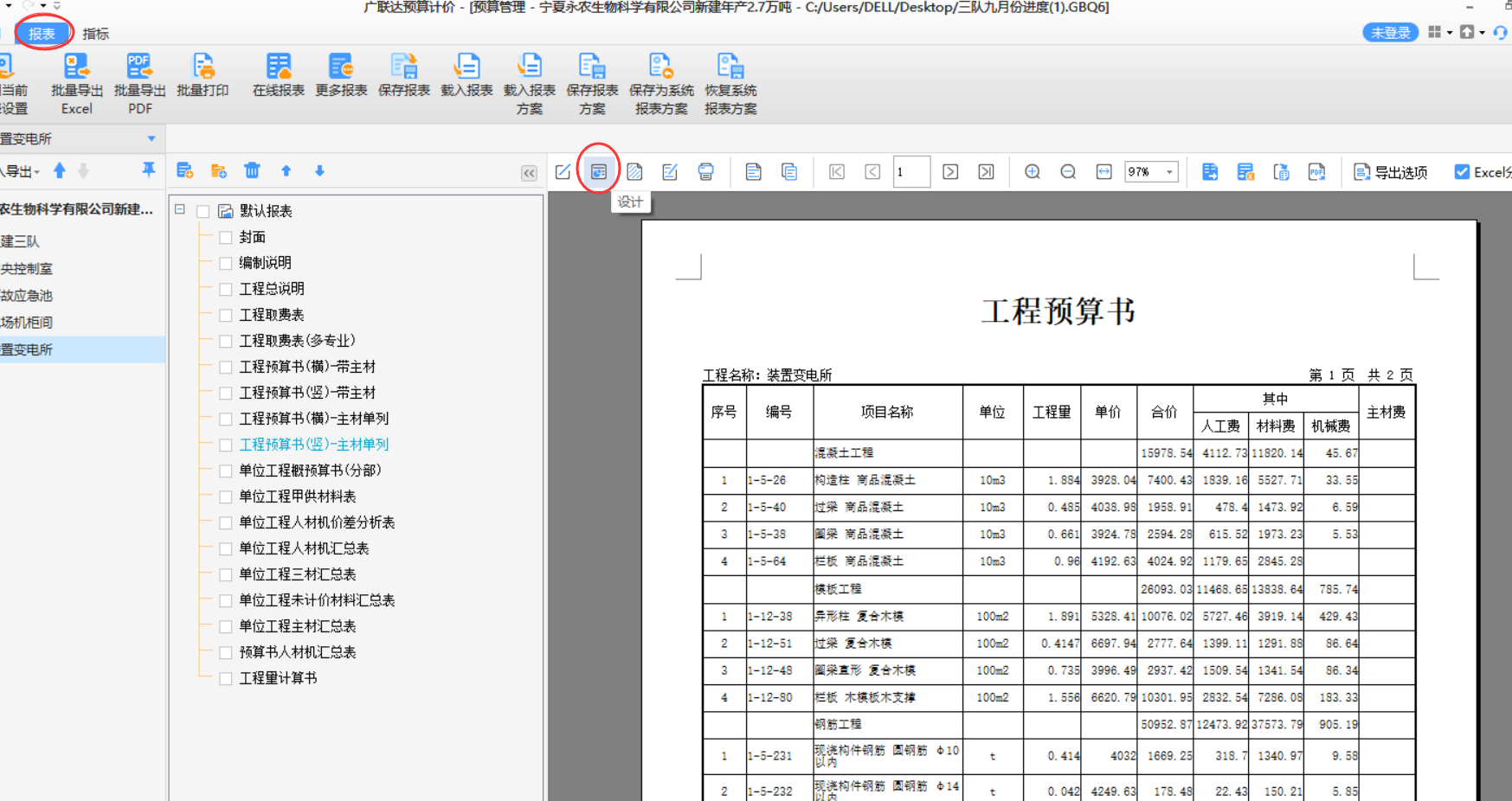Image resolution: width=1512 pixels, height=801 pixels.
Task: Select 单位工程三材汇总表 report
Action: coord(298,574)
